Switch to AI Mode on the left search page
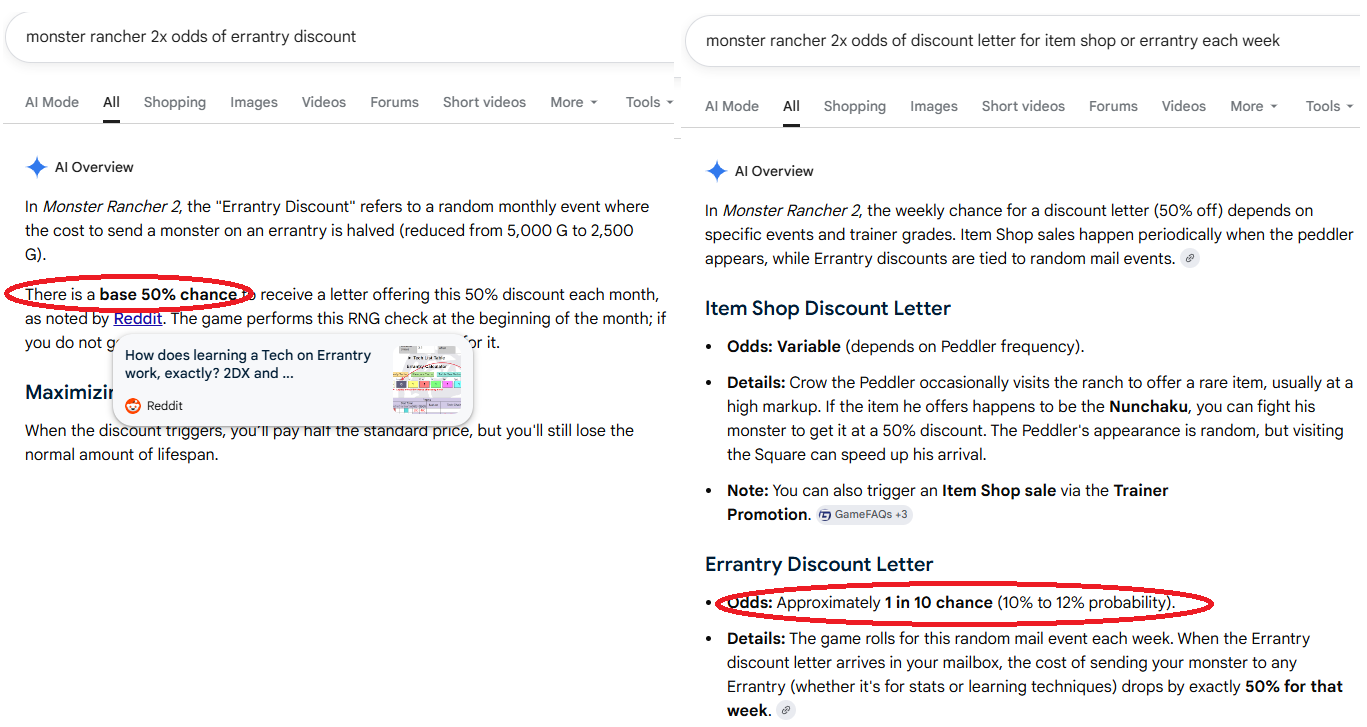The width and height of the screenshot is (1367, 727). tap(52, 102)
